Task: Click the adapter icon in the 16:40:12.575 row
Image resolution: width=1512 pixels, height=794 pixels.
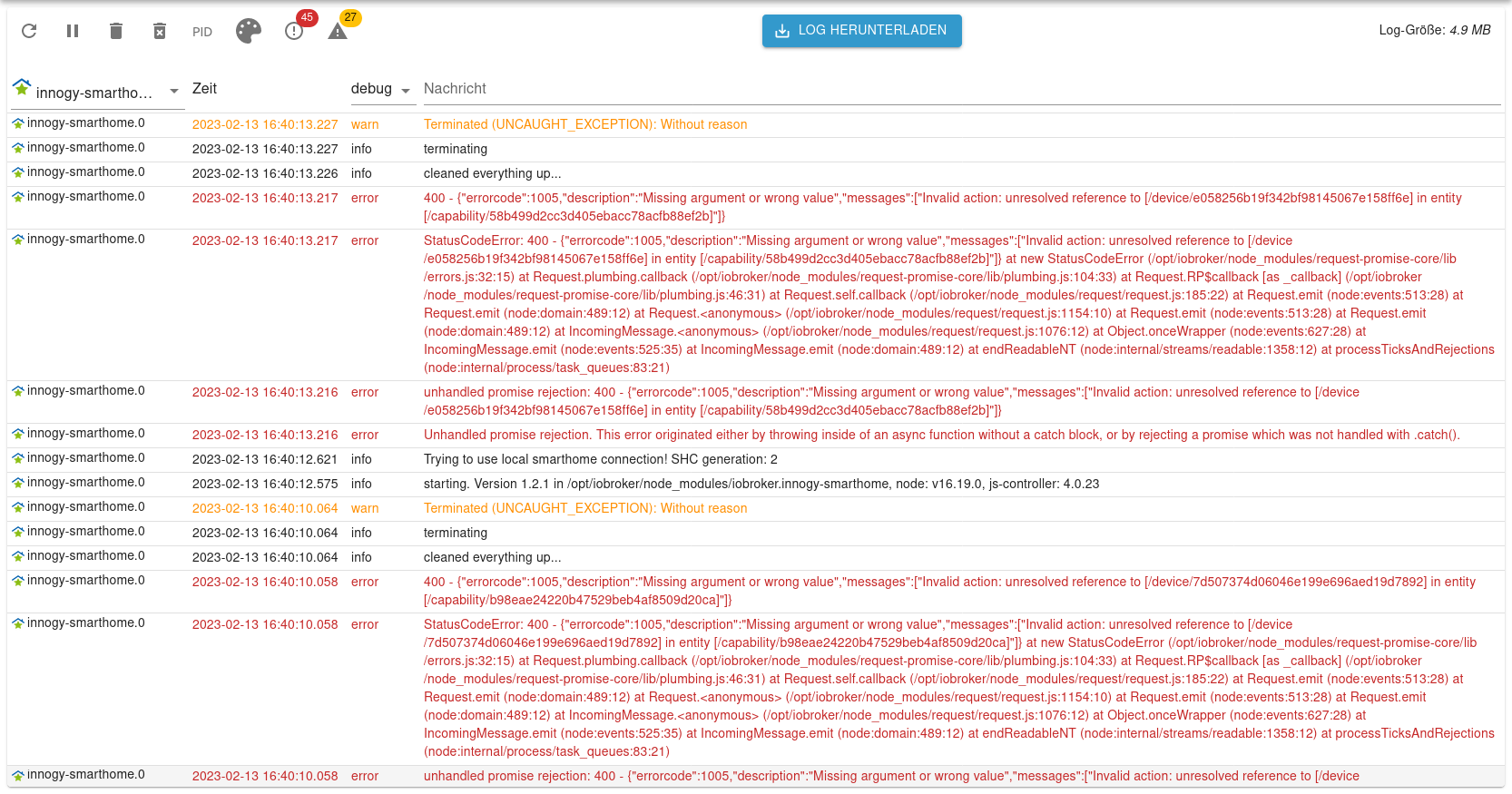Action: click(18, 483)
